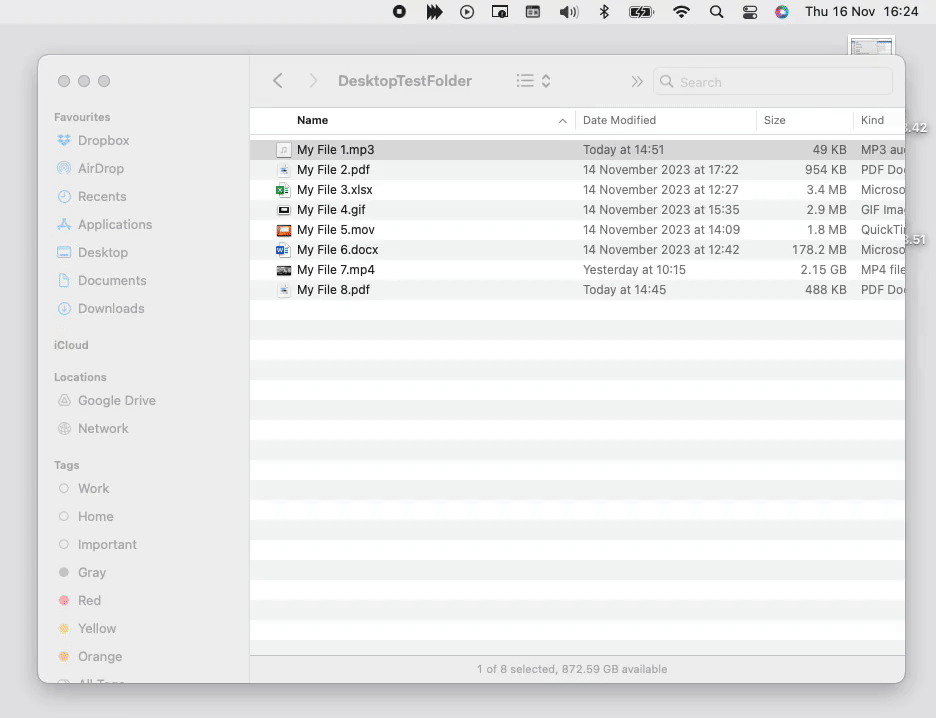The height and width of the screenshot is (718, 936).
Task: Go forward with the Finder forward arrow
Action: (x=313, y=81)
